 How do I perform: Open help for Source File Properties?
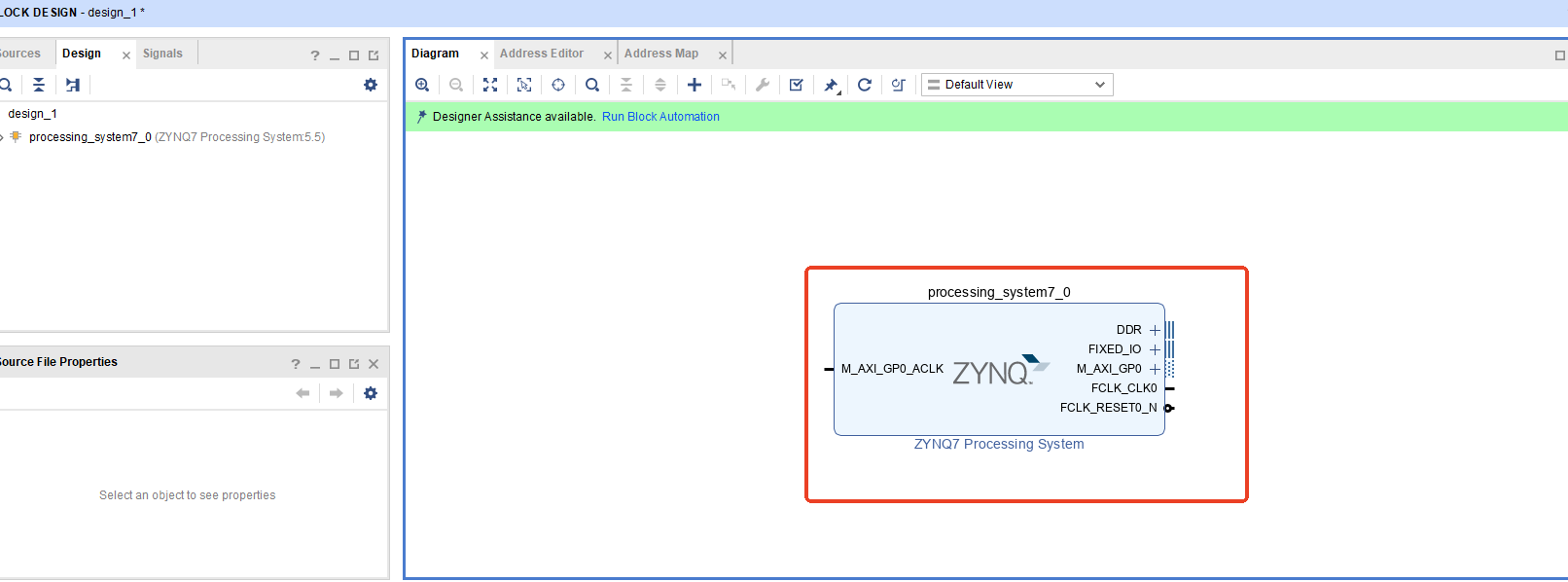296,364
